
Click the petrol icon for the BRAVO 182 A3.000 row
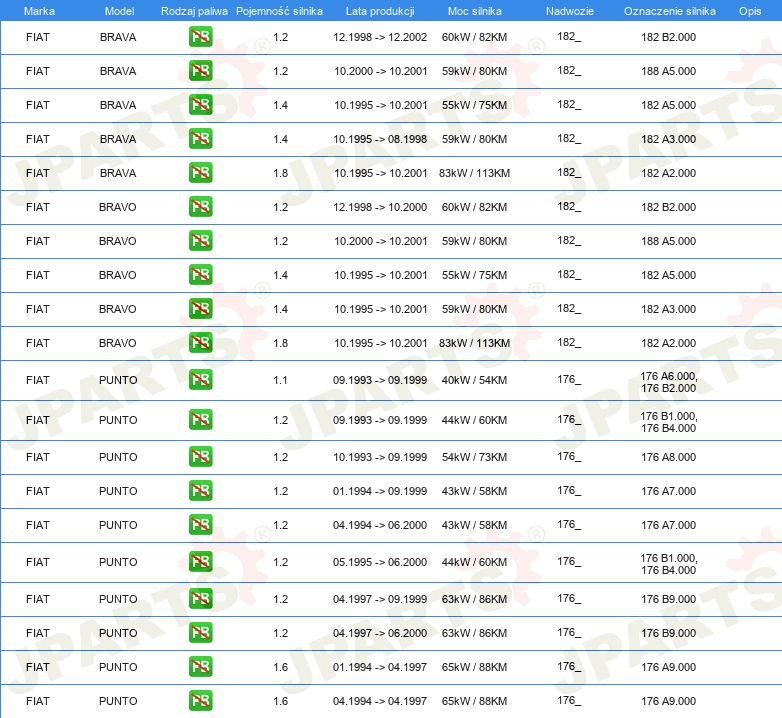pos(200,309)
